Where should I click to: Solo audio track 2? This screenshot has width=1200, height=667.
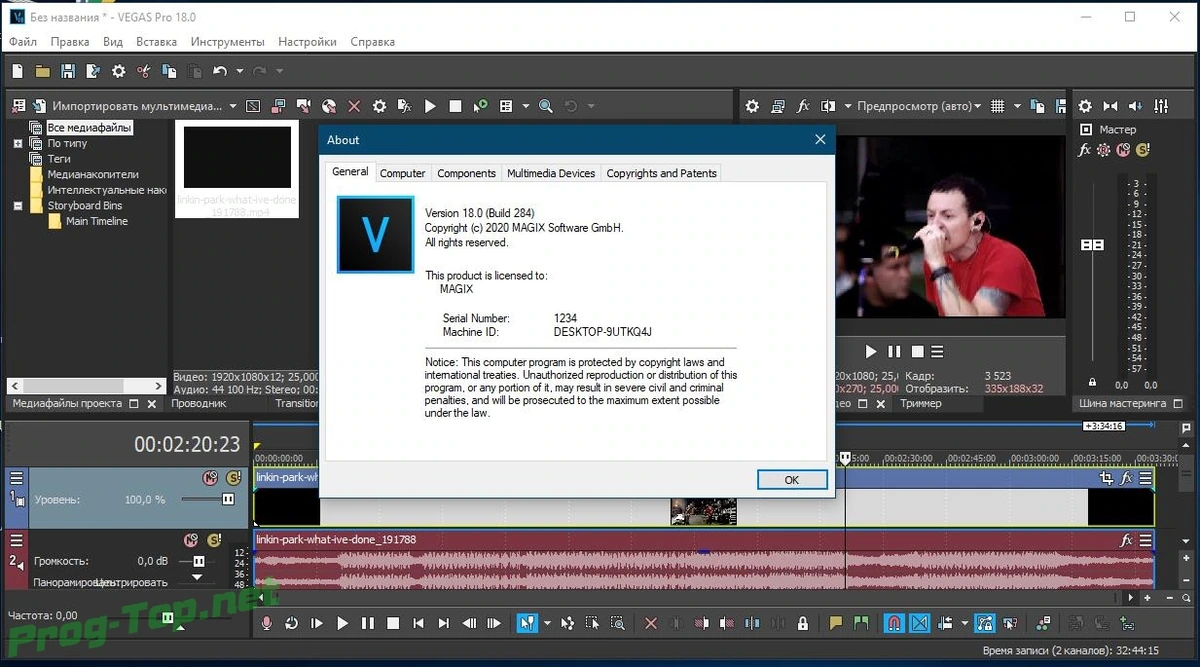(x=214, y=540)
